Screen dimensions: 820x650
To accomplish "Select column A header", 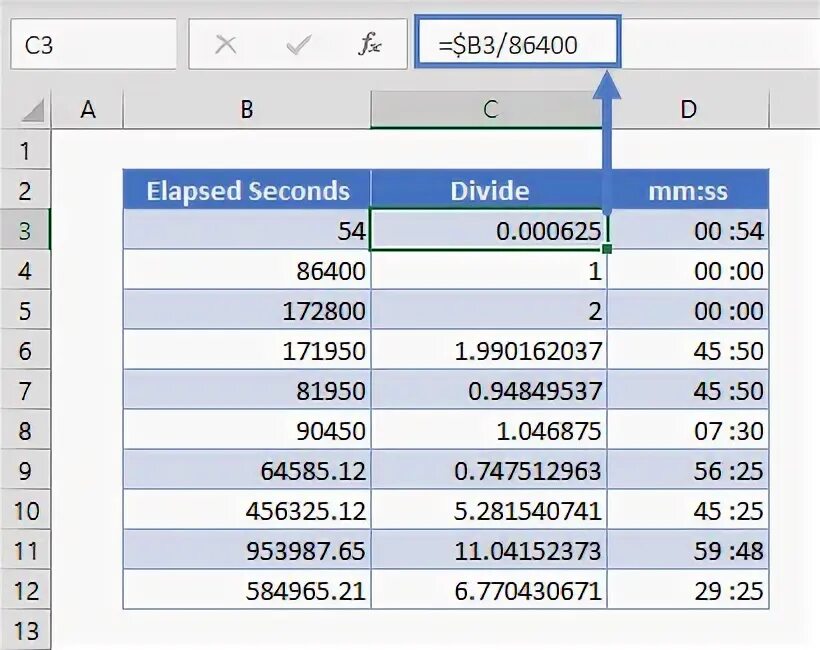I will tap(88, 110).
